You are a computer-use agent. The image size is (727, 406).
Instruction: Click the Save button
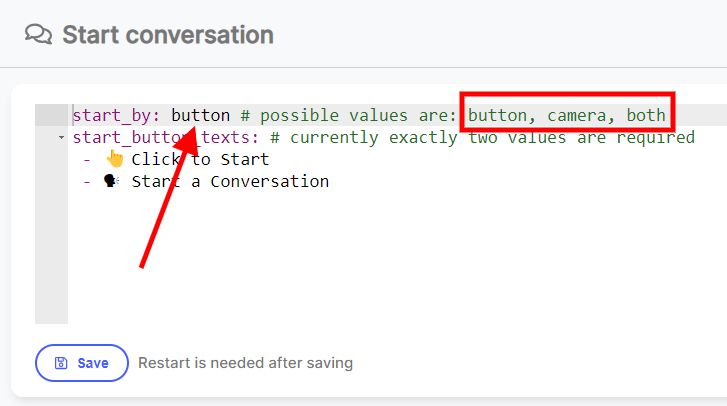coord(82,363)
